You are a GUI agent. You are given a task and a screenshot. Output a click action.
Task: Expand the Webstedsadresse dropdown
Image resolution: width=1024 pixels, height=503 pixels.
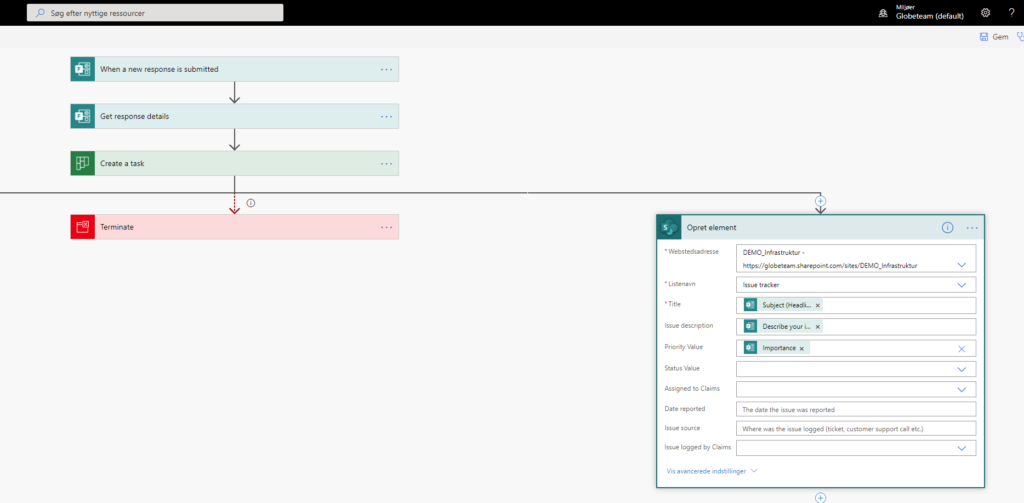click(961, 265)
